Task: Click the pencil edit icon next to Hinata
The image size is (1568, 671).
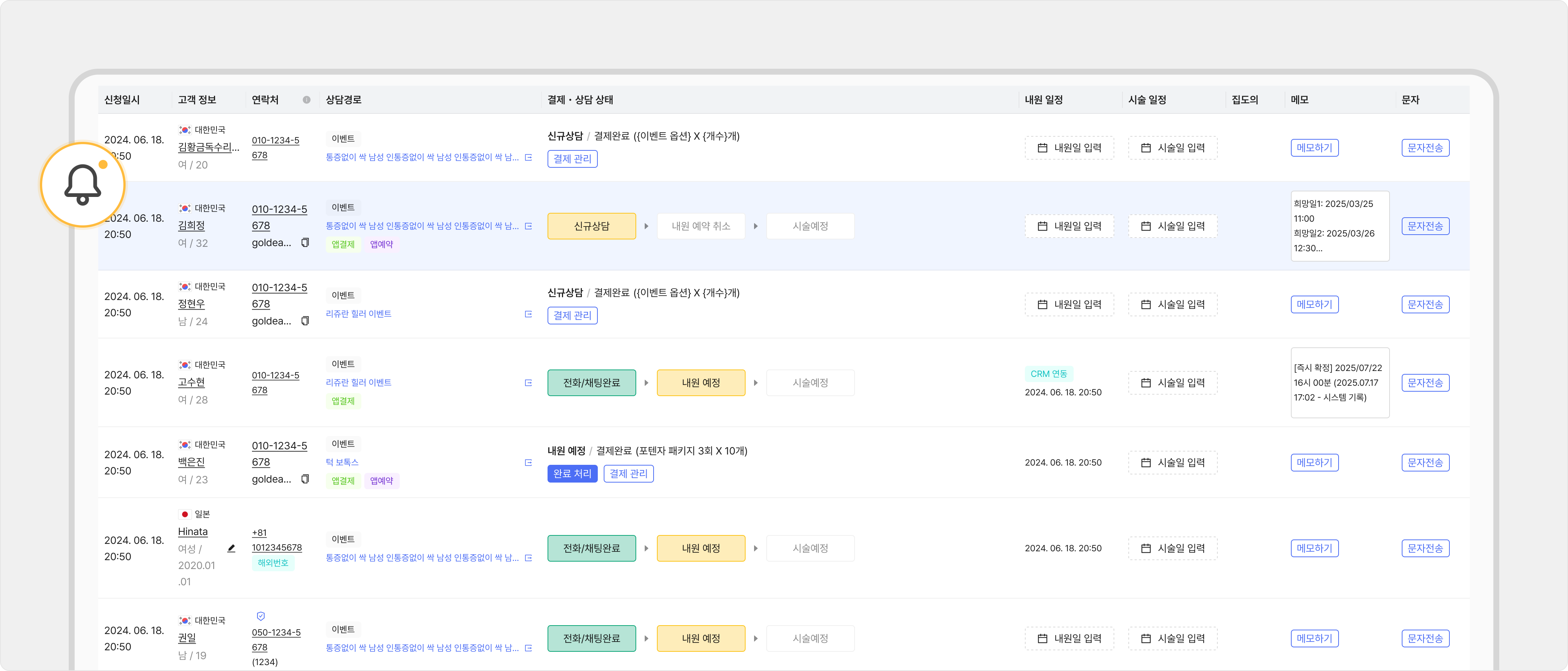Action: click(231, 548)
